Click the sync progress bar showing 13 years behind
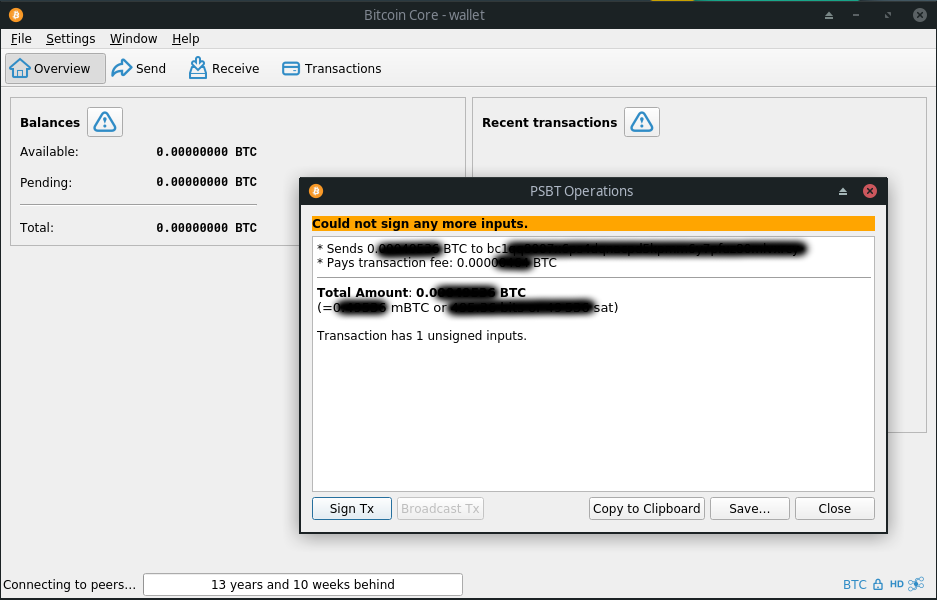937x600 pixels. pyautogui.click(x=303, y=584)
